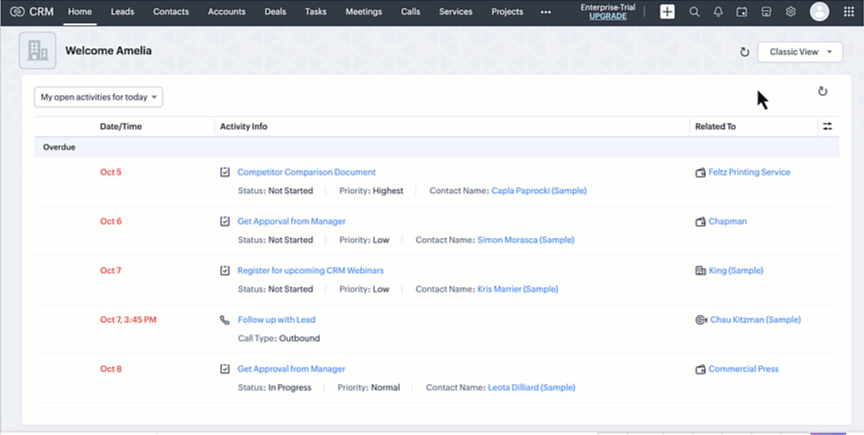Expand the Classic View dropdown
Screen dimensions: 864x435
point(800,52)
